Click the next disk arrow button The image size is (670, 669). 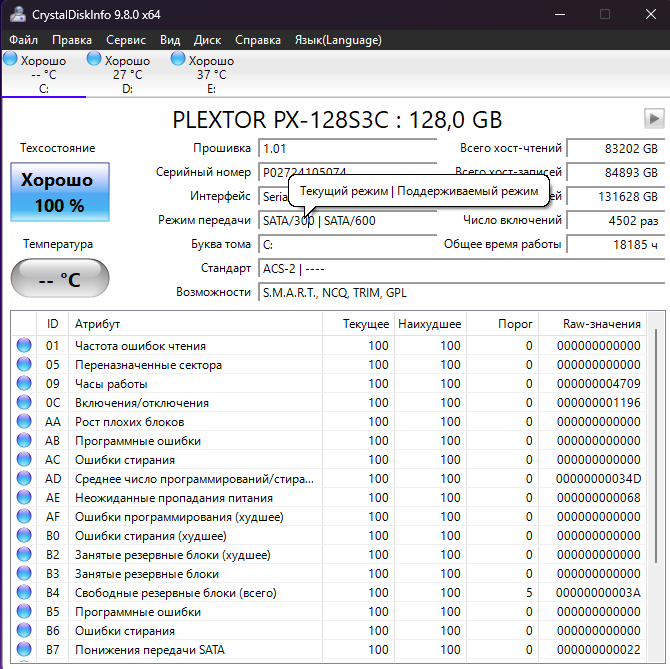pos(654,119)
